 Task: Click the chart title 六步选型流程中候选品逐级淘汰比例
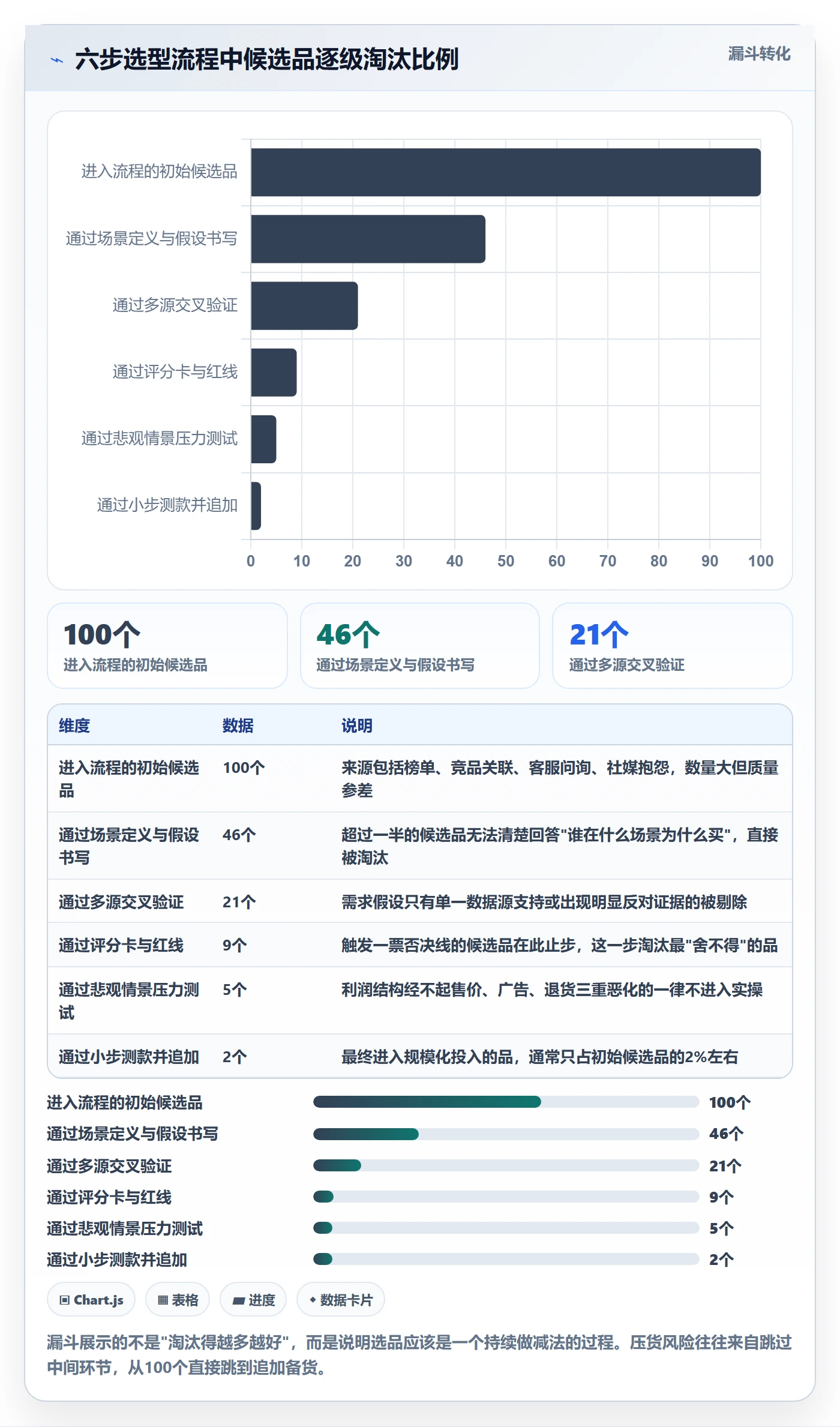[267, 59]
